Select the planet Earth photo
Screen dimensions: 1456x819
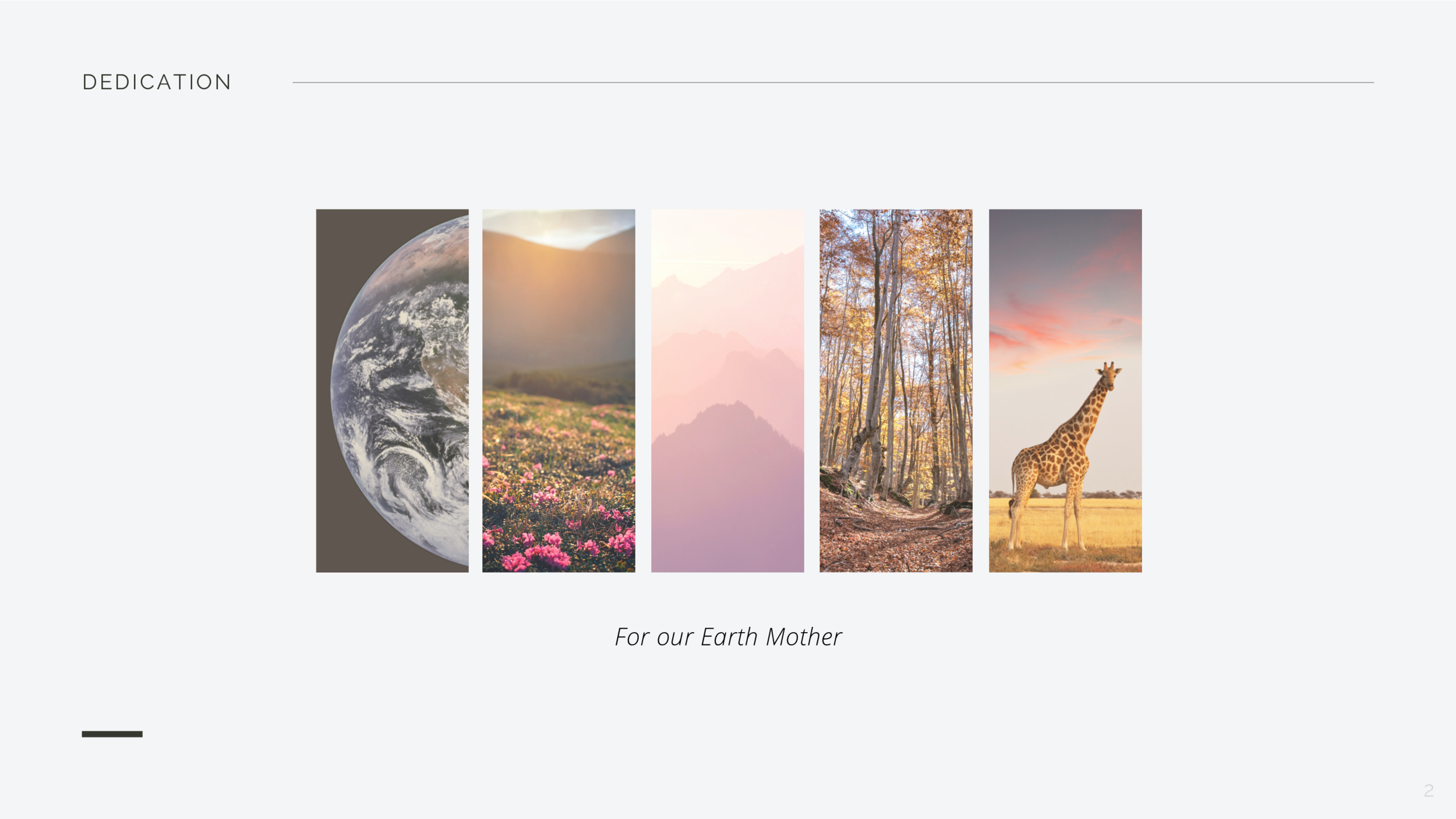tap(392, 391)
